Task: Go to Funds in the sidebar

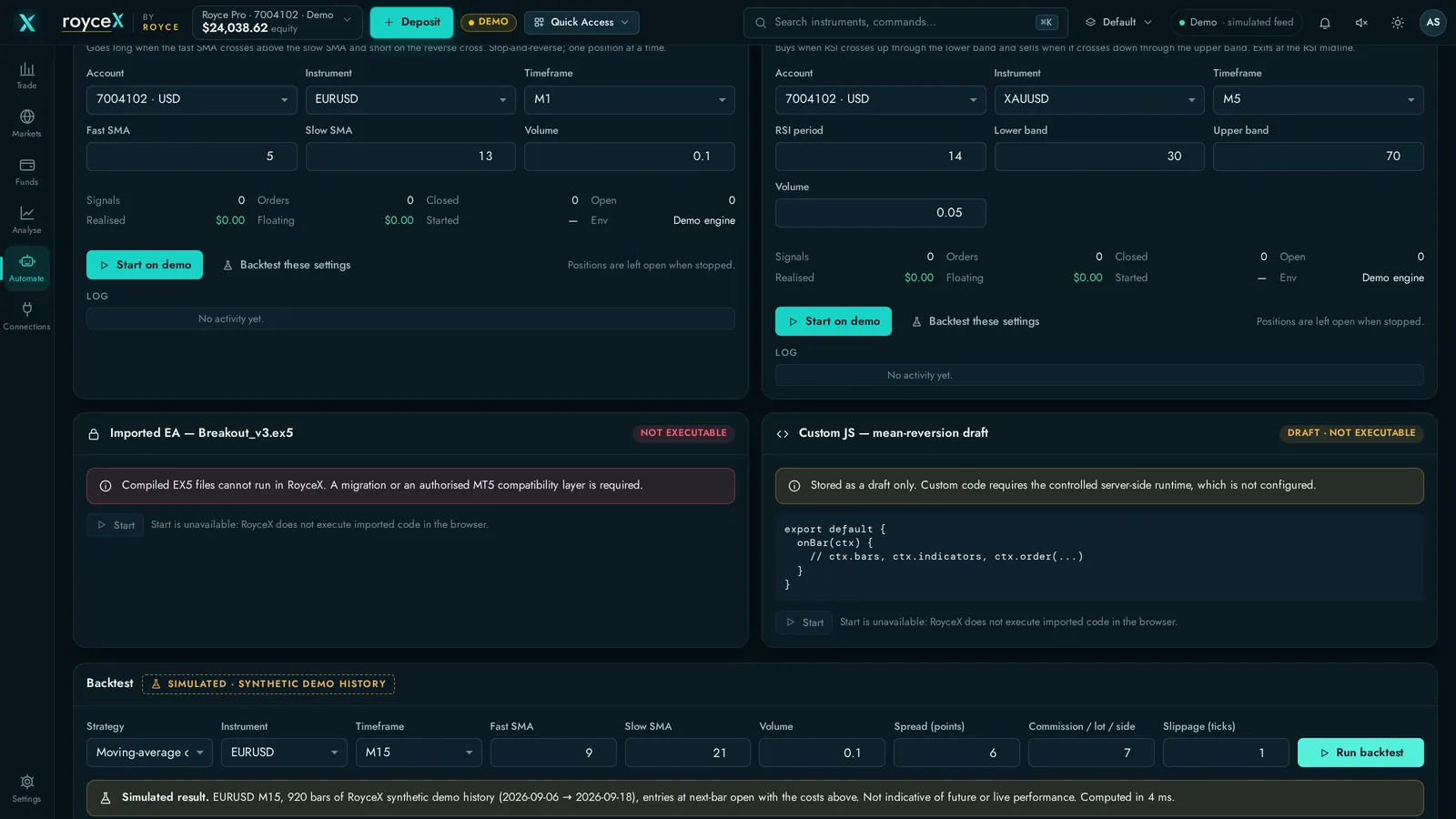Action: (x=26, y=172)
